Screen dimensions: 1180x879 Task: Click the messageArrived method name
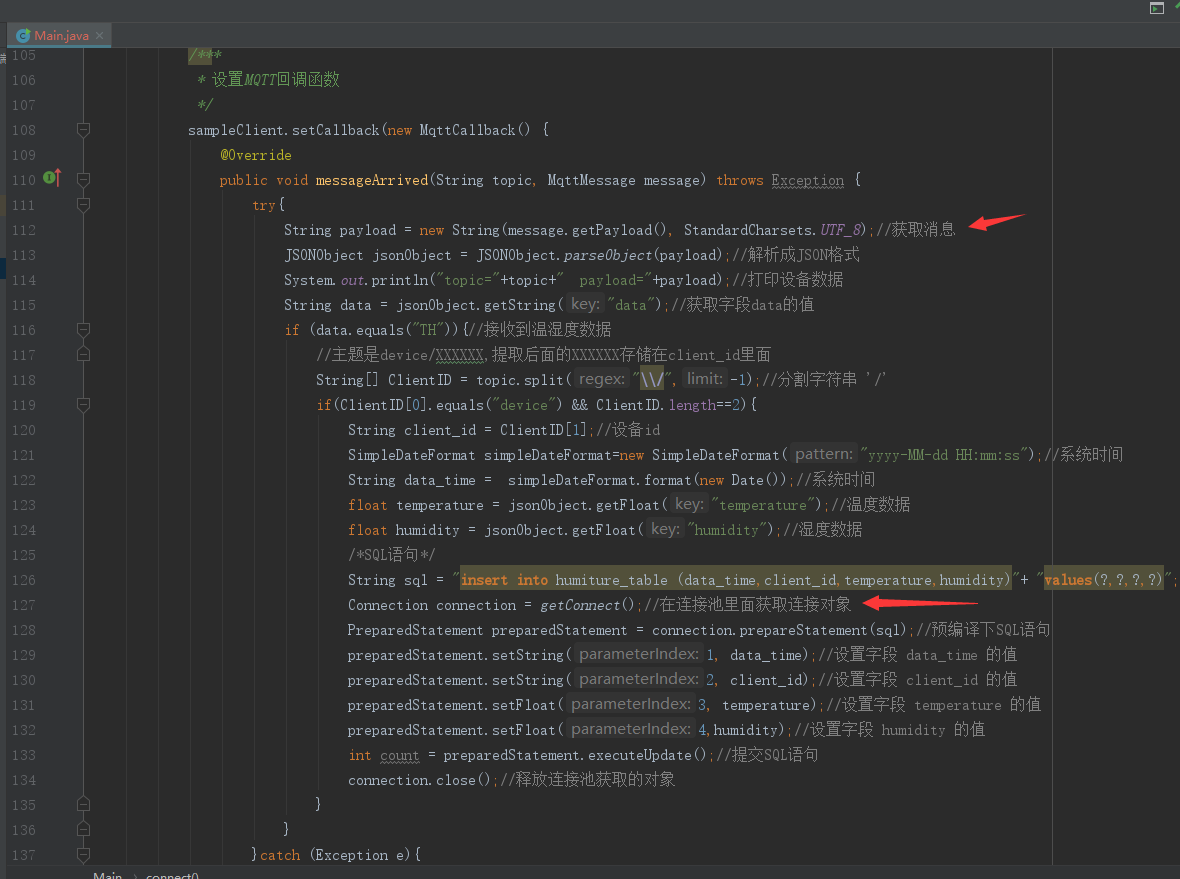(x=372, y=180)
